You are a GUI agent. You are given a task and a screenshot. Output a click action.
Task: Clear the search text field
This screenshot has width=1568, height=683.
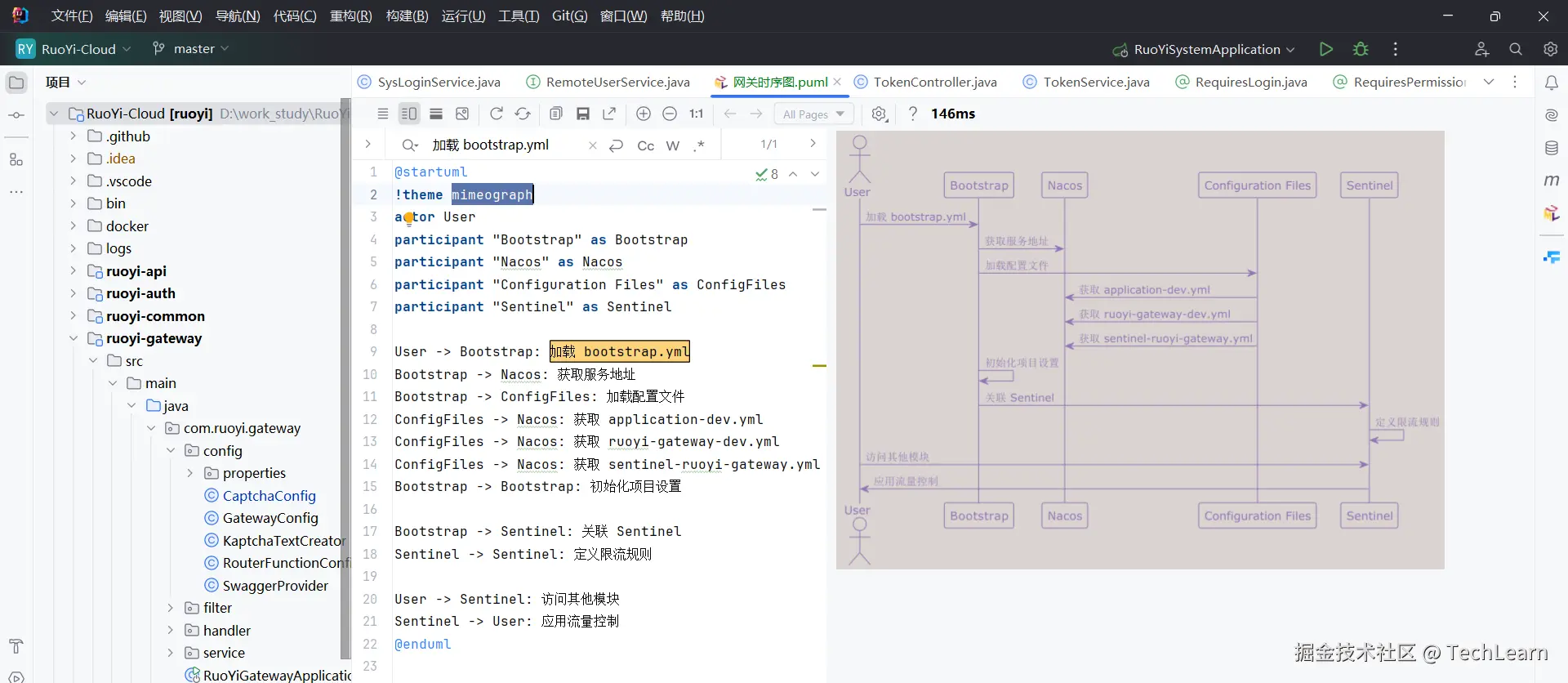(593, 145)
